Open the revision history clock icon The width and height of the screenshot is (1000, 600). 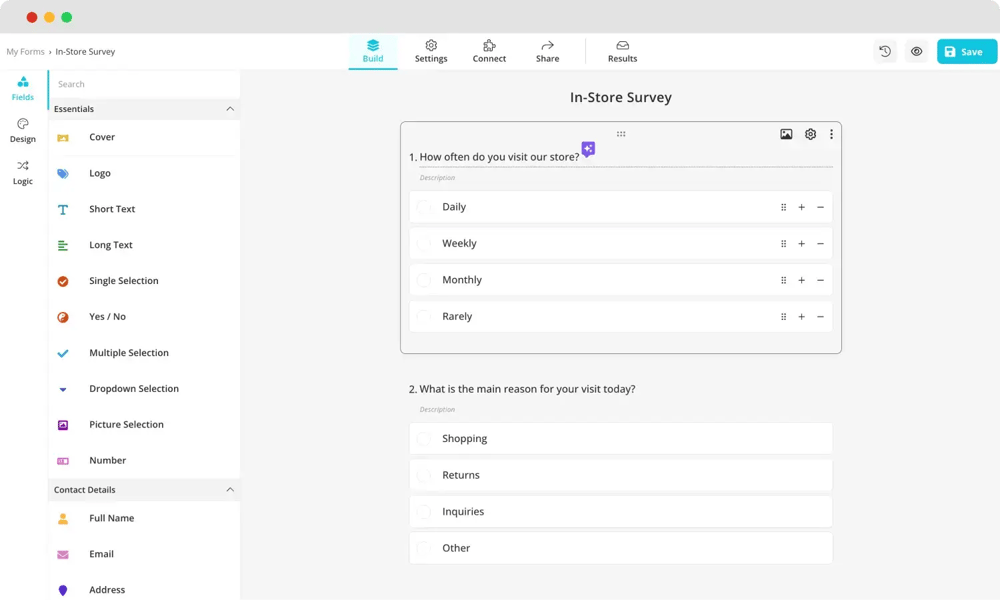pyautogui.click(x=885, y=52)
